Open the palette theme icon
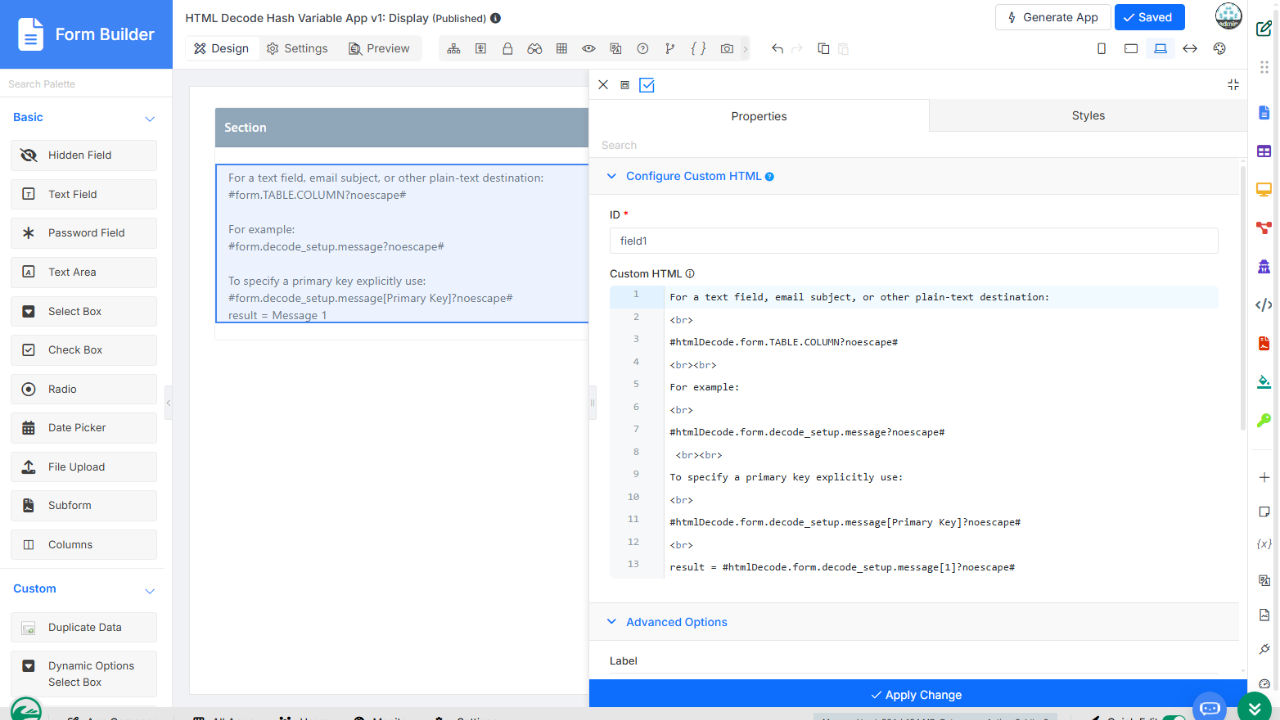 click(1219, 48)
